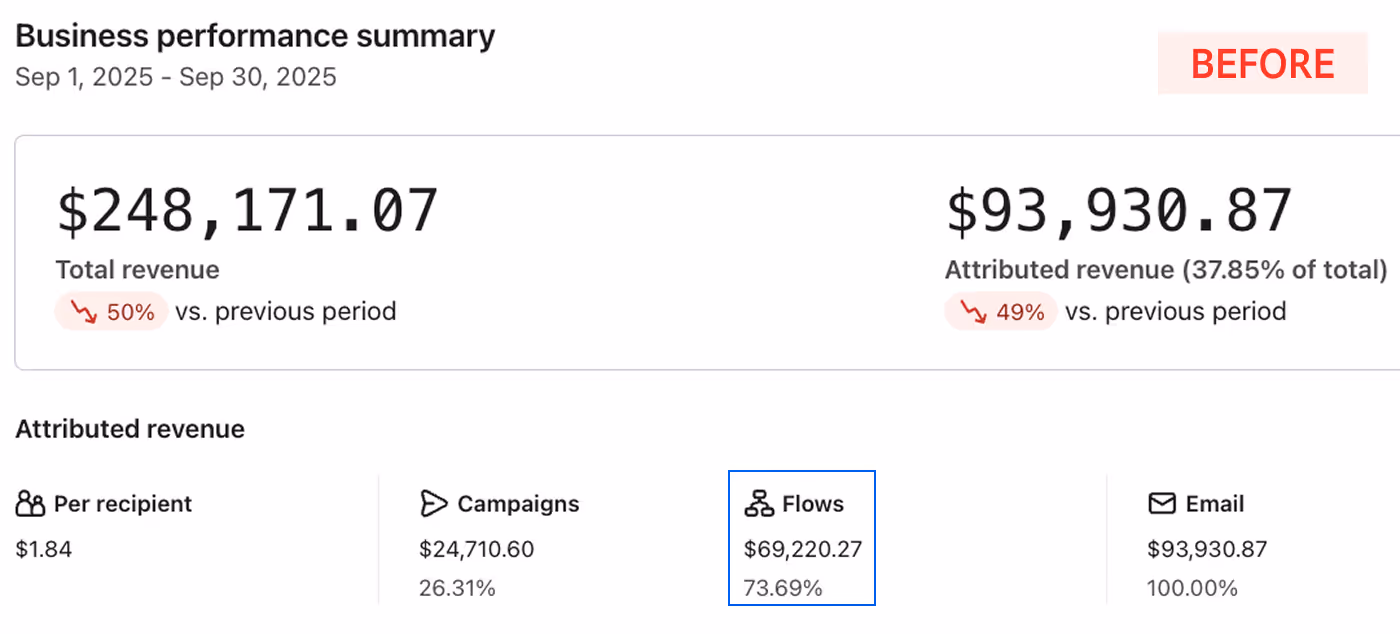Image resolution: width=1400 pixels, height=634 pixels.
Task: Click the downward trend arrow beside 50%
Action: [x=83, y=311]
